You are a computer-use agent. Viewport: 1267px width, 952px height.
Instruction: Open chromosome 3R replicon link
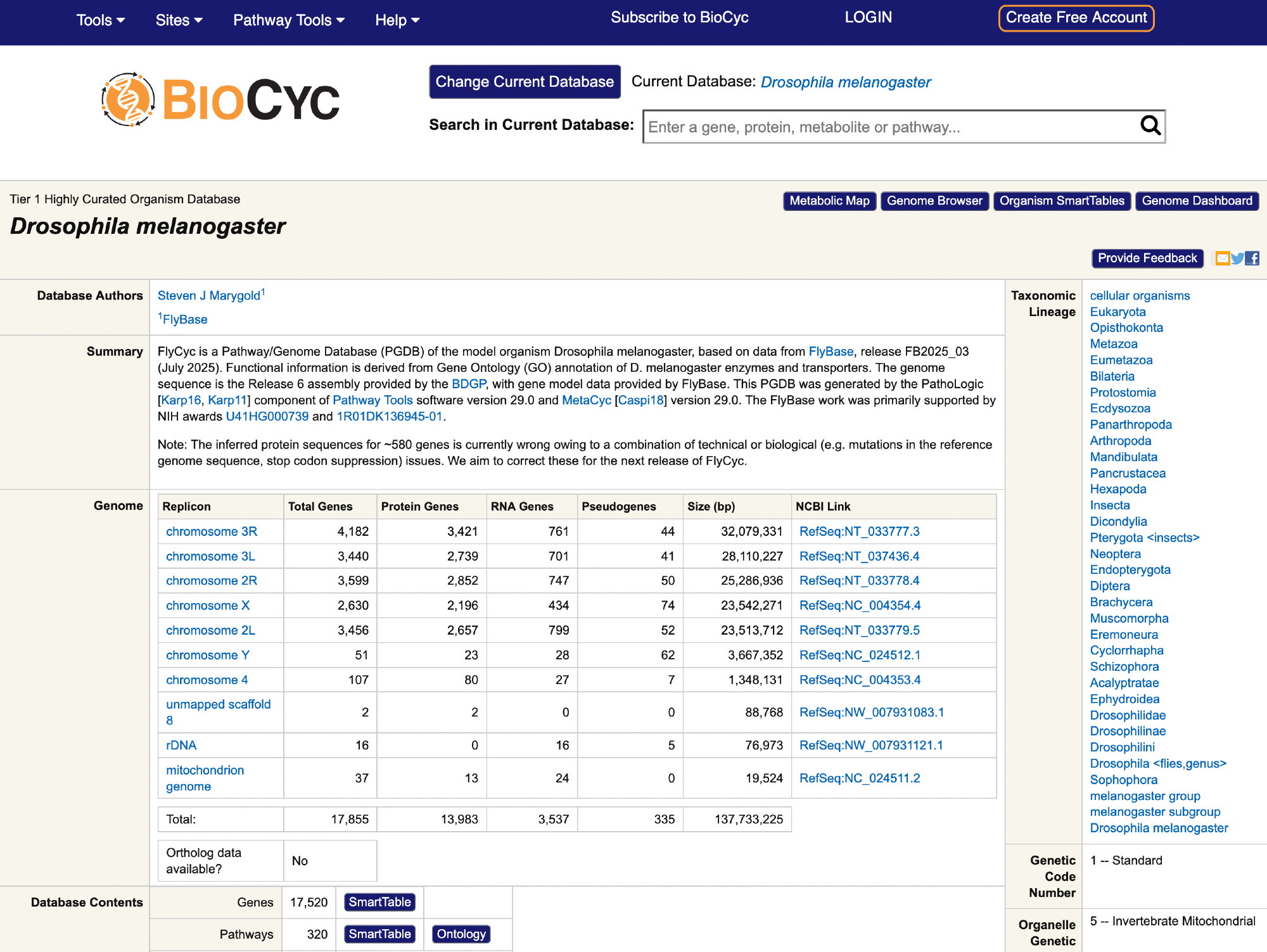click(212, 531)
